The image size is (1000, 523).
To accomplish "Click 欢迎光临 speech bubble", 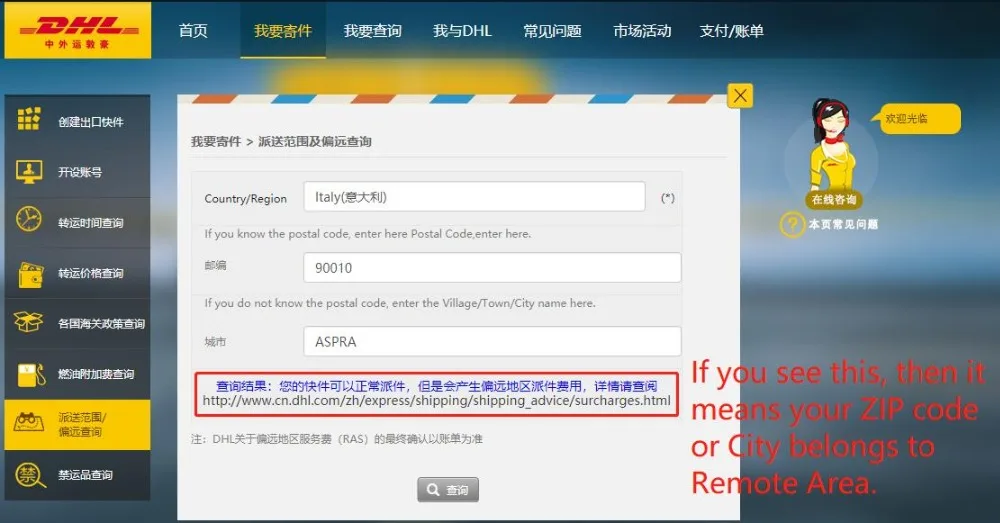I will (918, 119).
